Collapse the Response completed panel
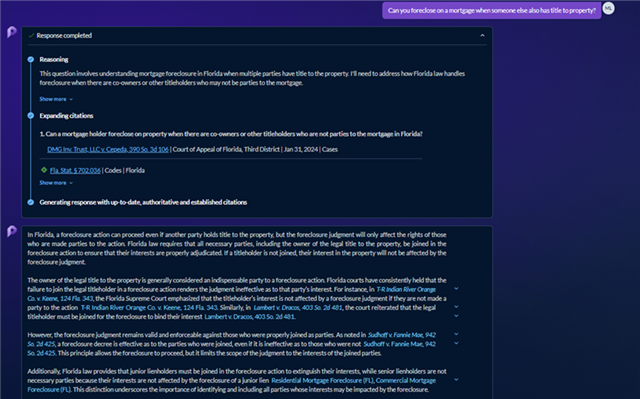640x399 pixels. pos(482,35)
